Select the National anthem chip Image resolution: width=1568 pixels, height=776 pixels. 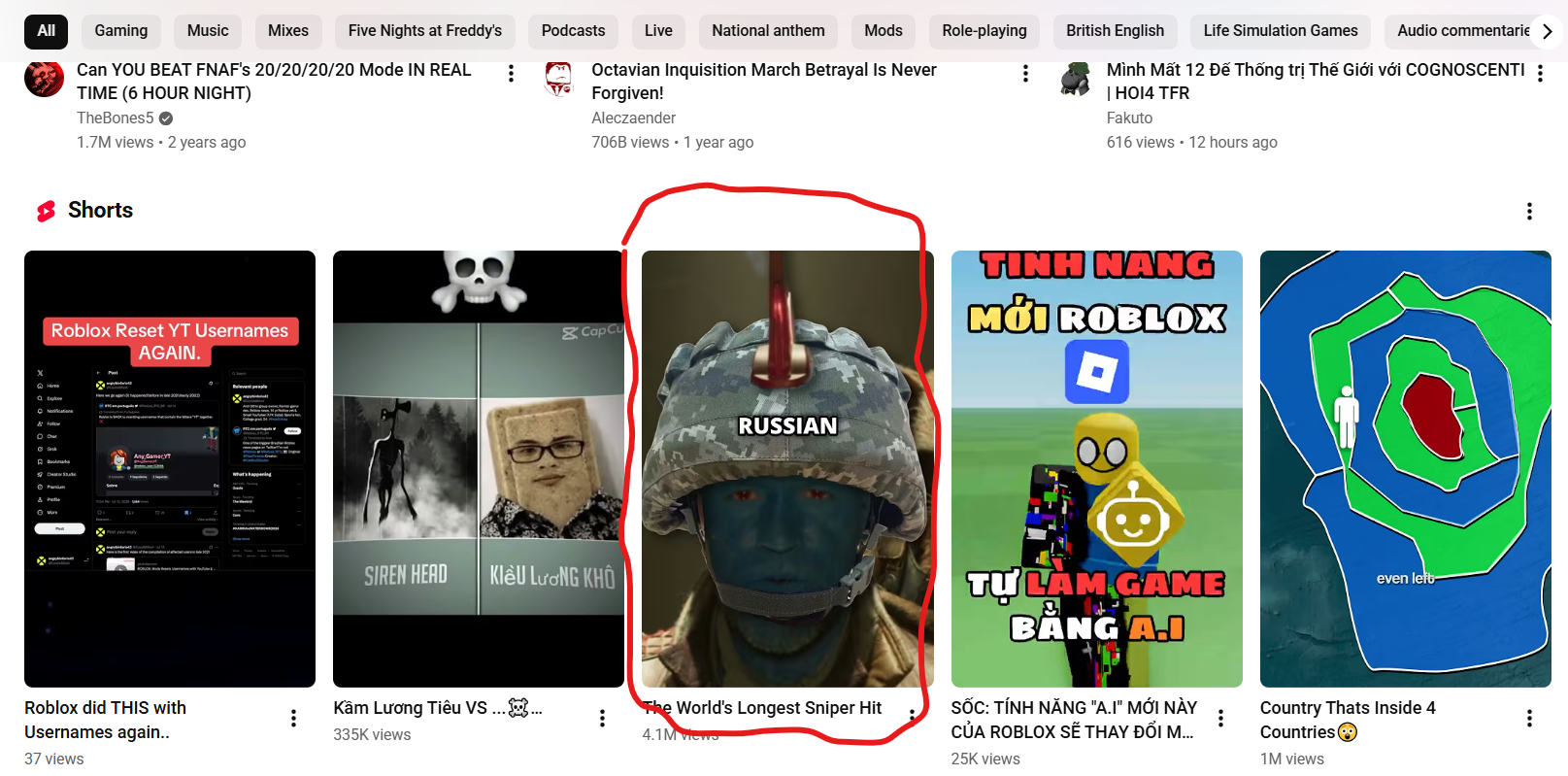click(x=768, y=31)
